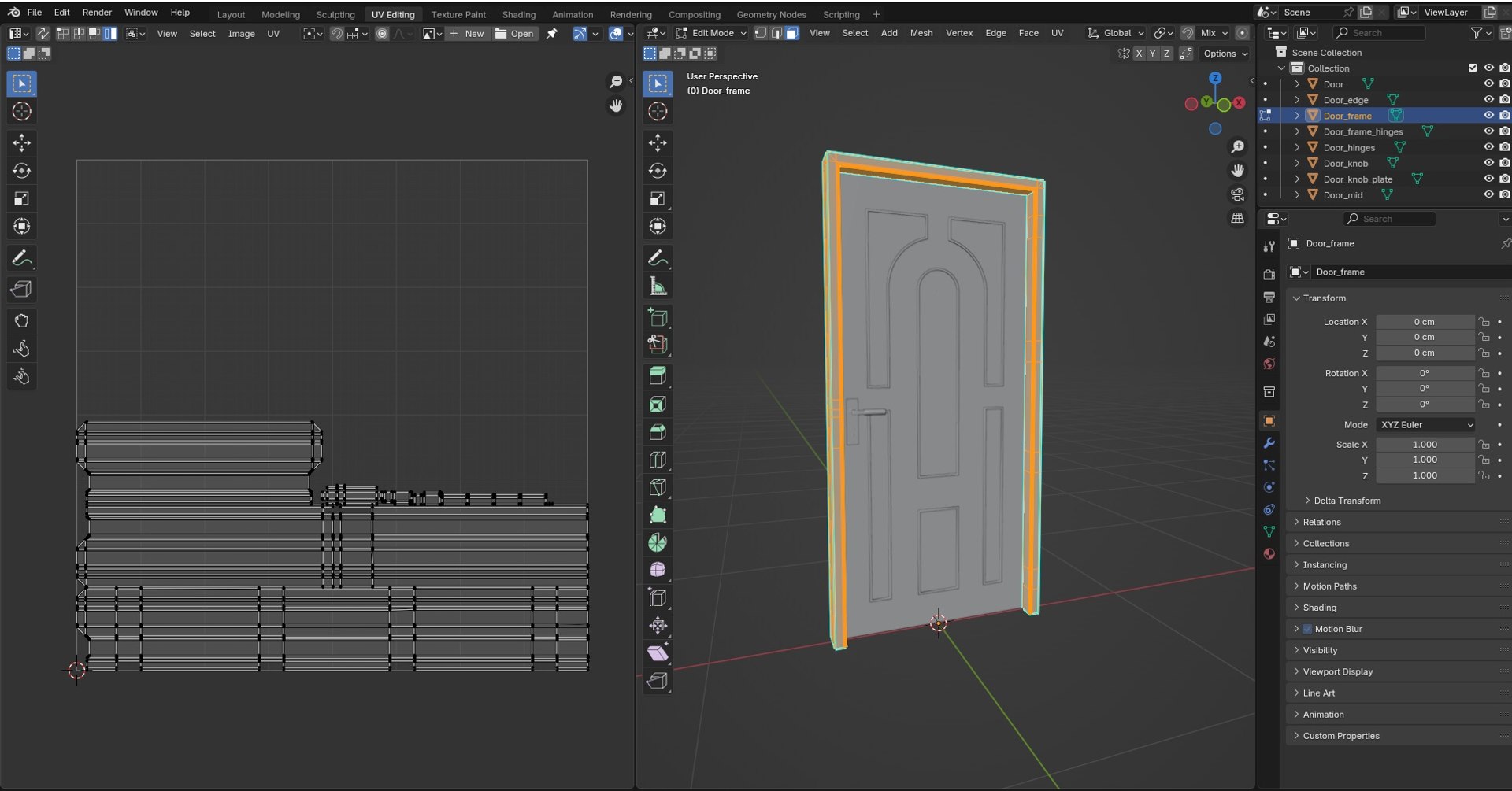Switch to the Texture Paint workspace tab
This screenshot has height=791, width=1512.
[458, 14]
